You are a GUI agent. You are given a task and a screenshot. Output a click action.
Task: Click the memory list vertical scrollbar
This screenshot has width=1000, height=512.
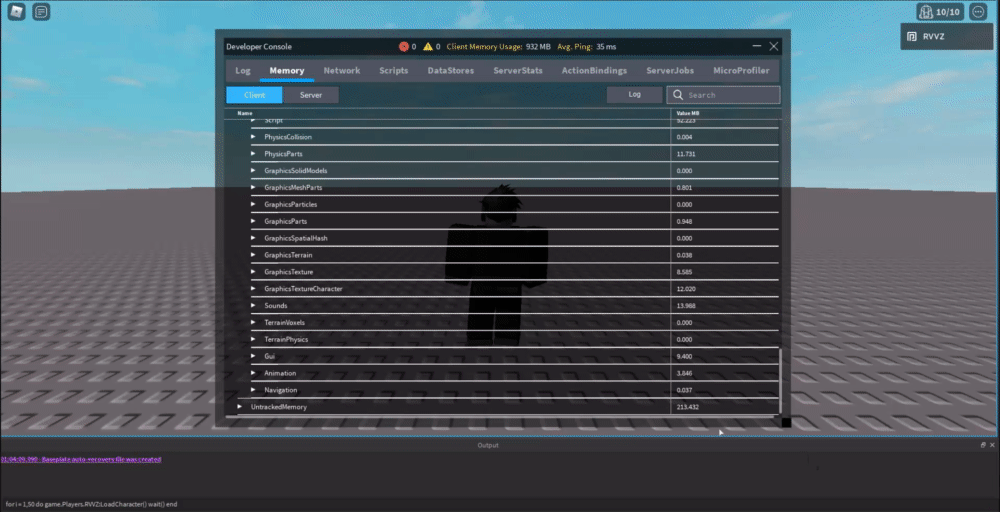point(781,381)
